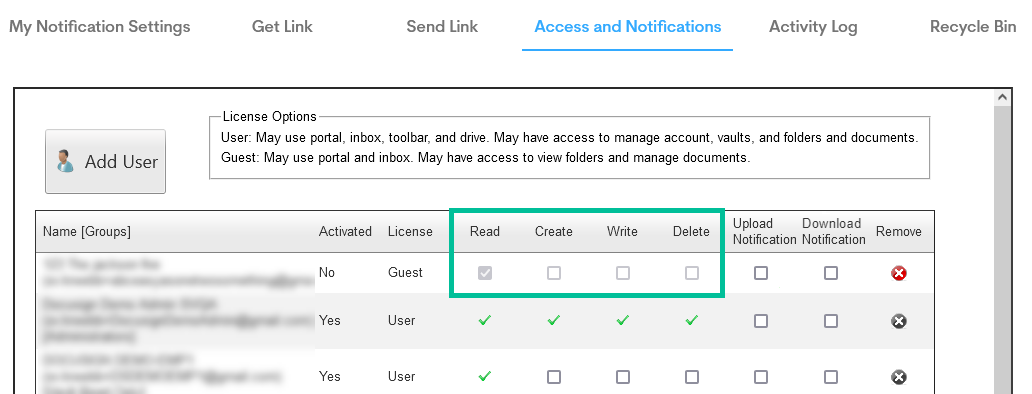Tick Download Notification on the read-only User row

(x=831, y=377)
